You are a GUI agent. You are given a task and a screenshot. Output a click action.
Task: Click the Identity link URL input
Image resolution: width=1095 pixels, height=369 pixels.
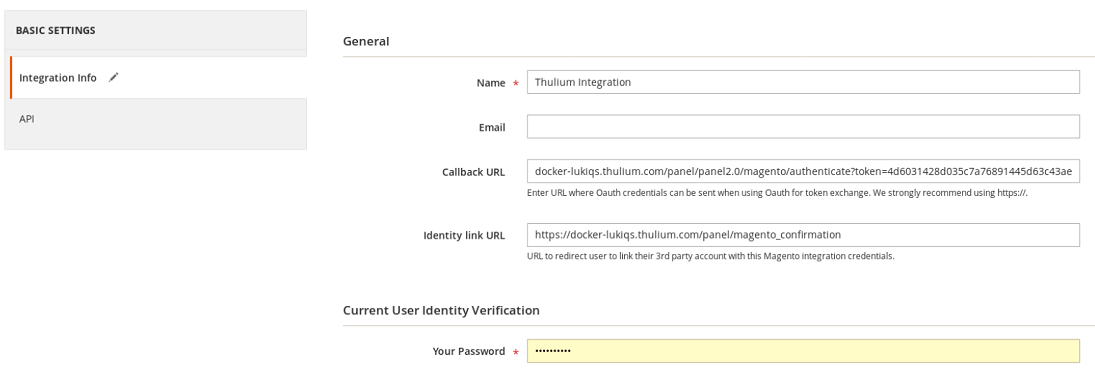(x=803, y=235)
